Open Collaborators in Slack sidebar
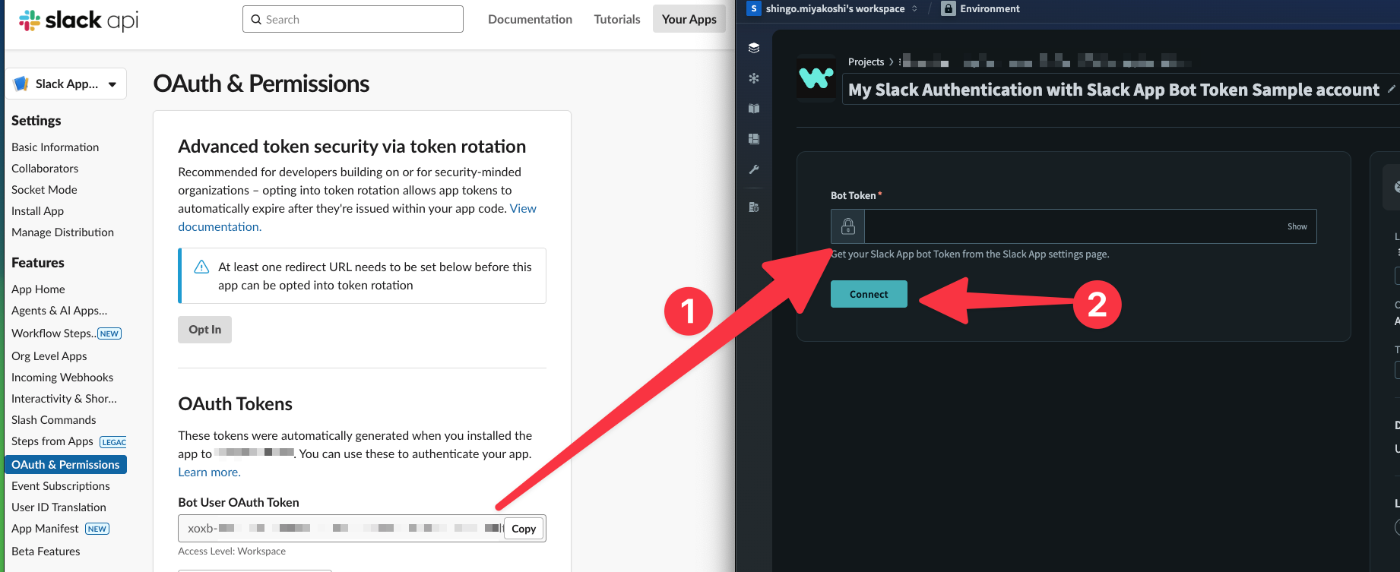 point(45,168)
